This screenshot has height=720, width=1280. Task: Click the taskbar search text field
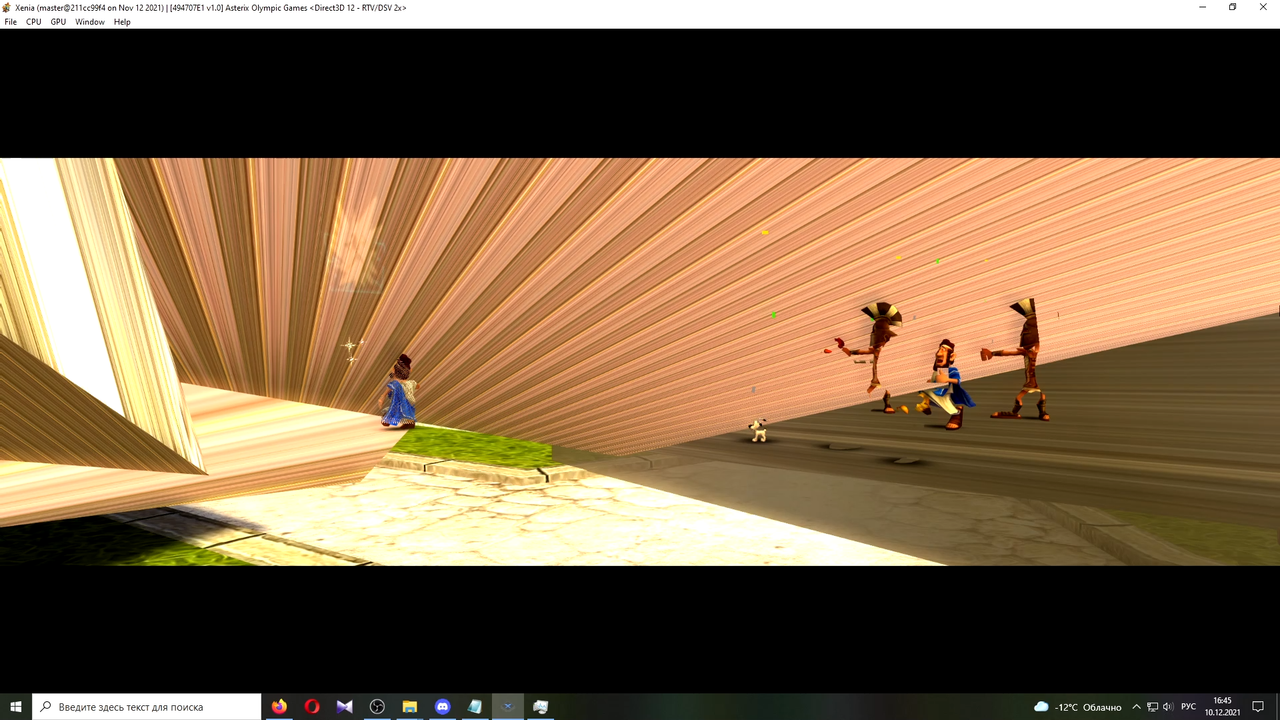point(147,707)
